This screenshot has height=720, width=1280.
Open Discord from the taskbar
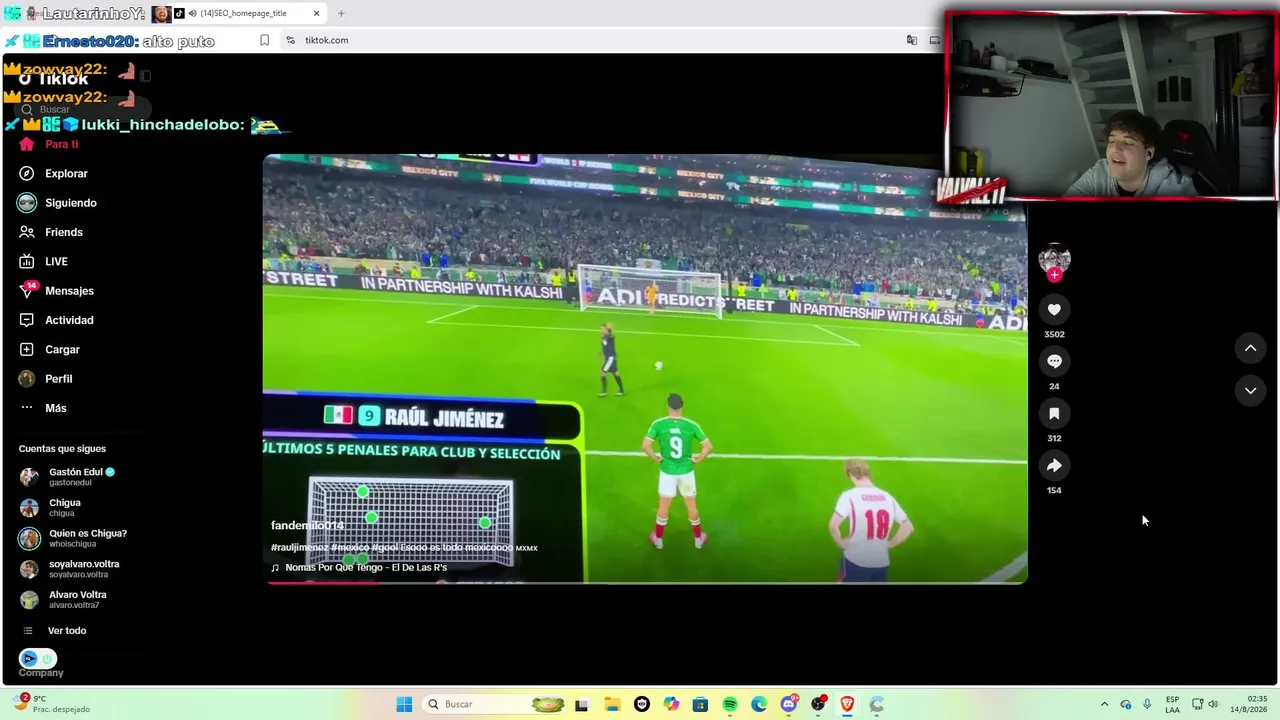point(789,704)
